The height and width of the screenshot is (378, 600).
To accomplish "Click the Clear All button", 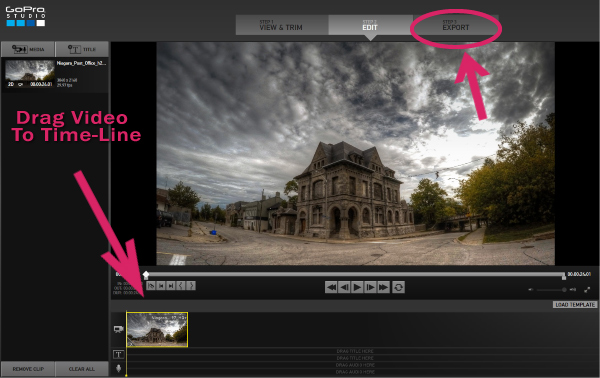I will tap(82, 369).
